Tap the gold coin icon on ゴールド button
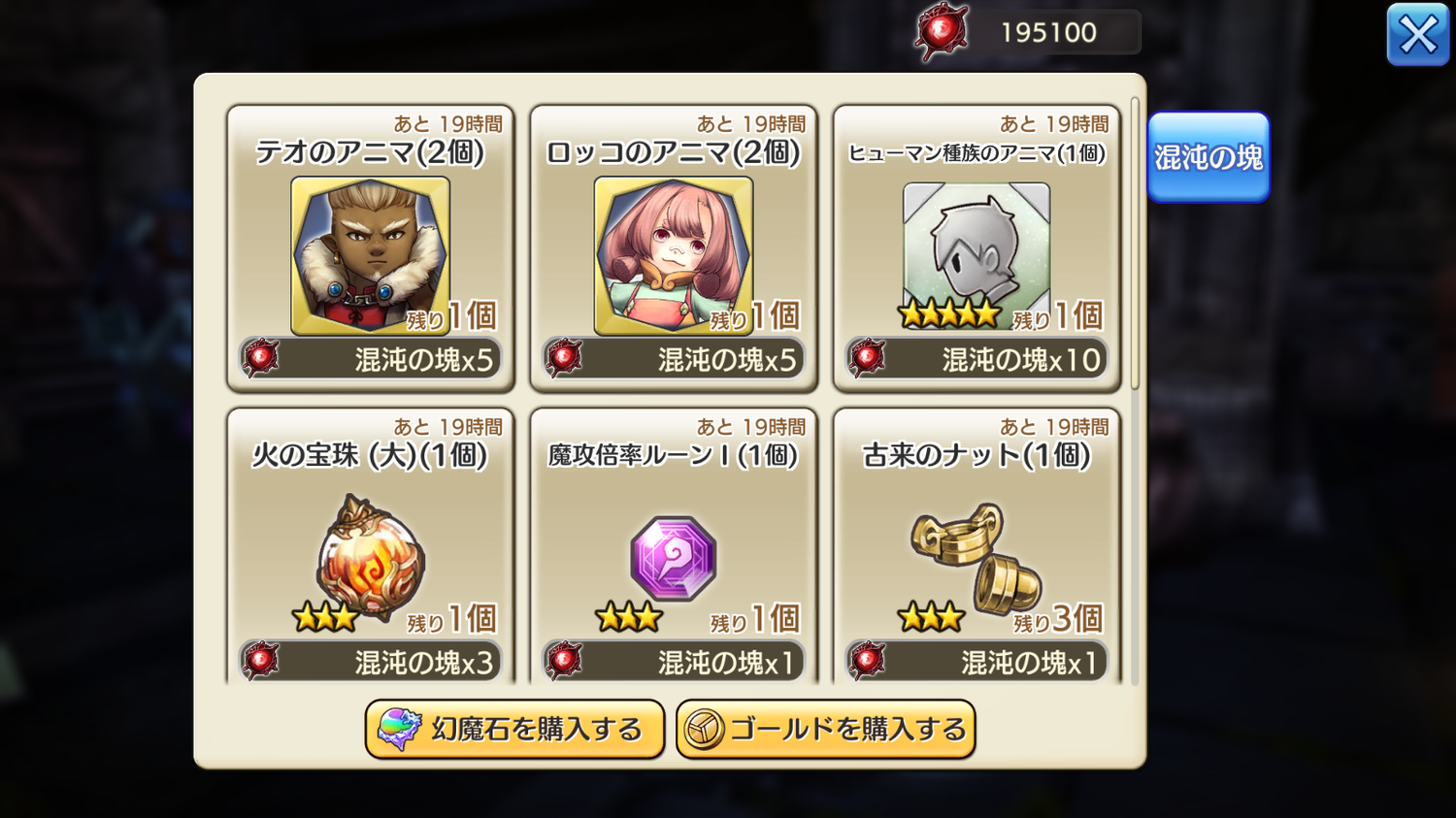 coord(705,730)
